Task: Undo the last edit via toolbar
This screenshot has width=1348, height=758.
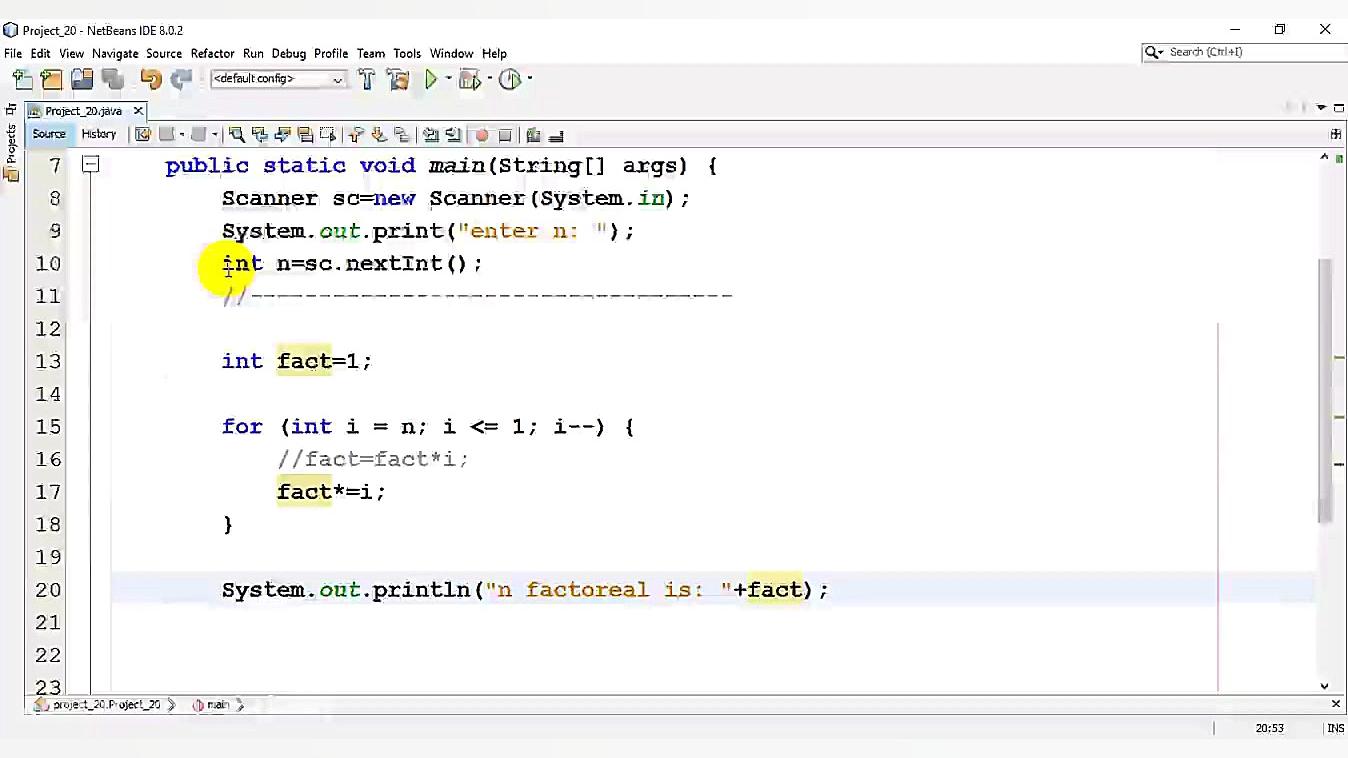Action: [151, 79]
